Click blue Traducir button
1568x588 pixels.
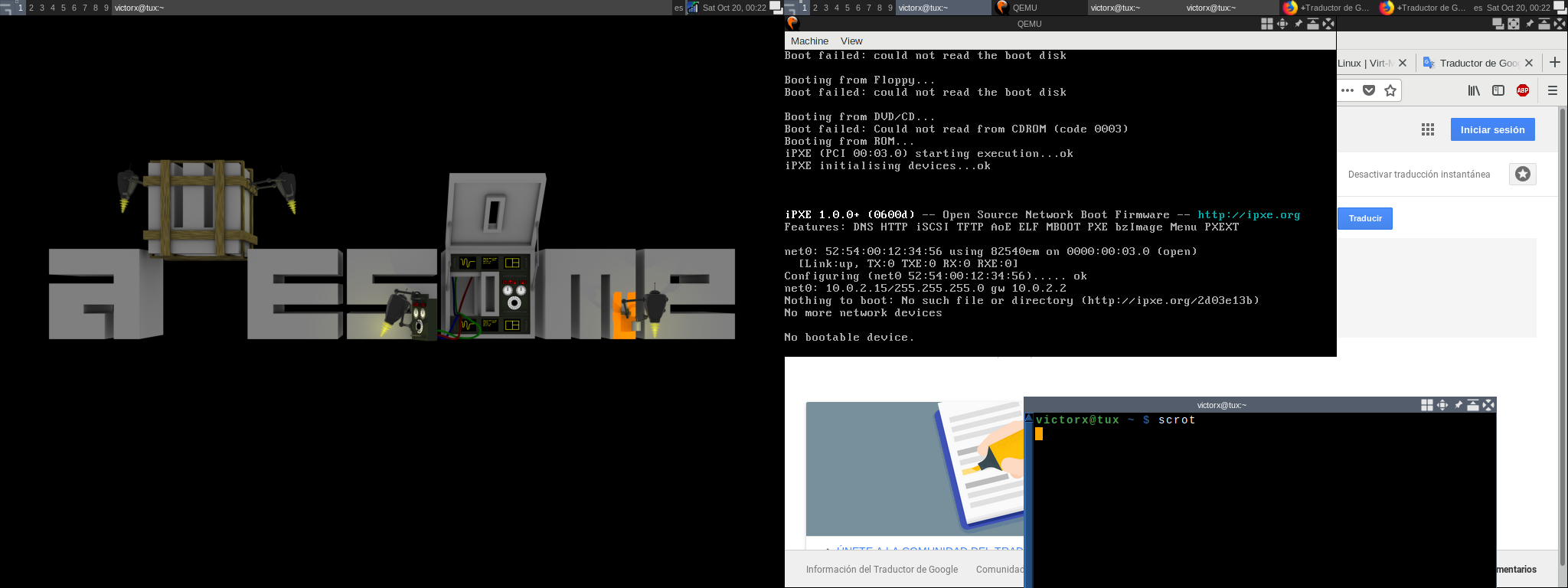1365,218
